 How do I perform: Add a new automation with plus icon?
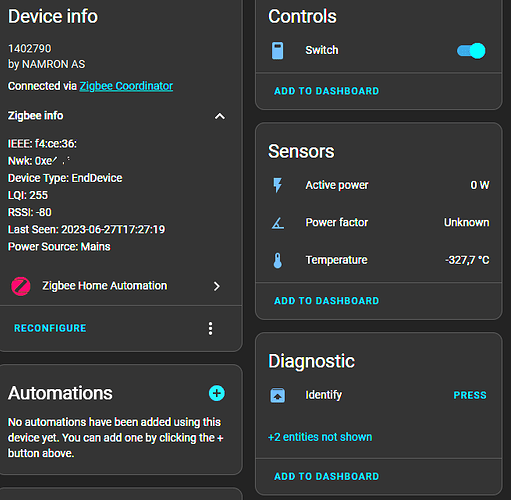coord(217,393)
